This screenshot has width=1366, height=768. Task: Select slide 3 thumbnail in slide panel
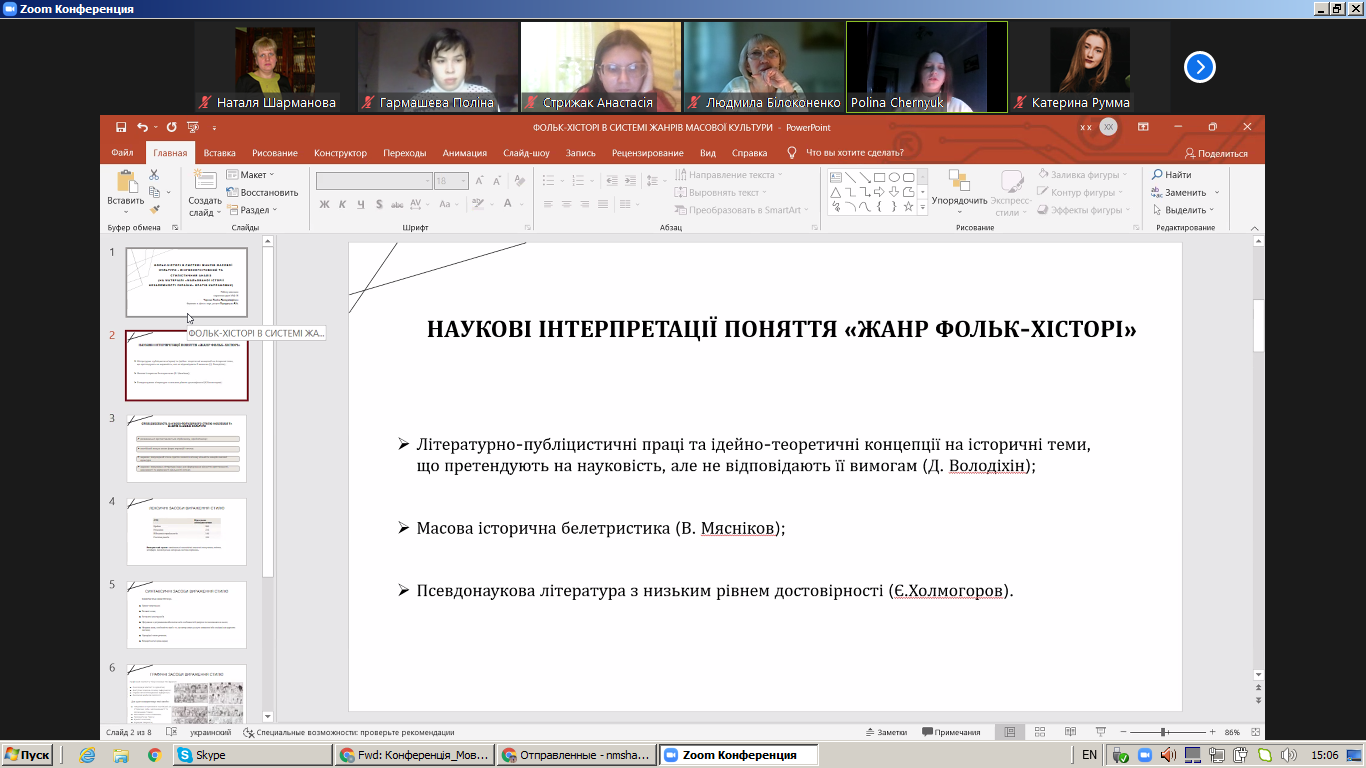(x=186, y=448)
